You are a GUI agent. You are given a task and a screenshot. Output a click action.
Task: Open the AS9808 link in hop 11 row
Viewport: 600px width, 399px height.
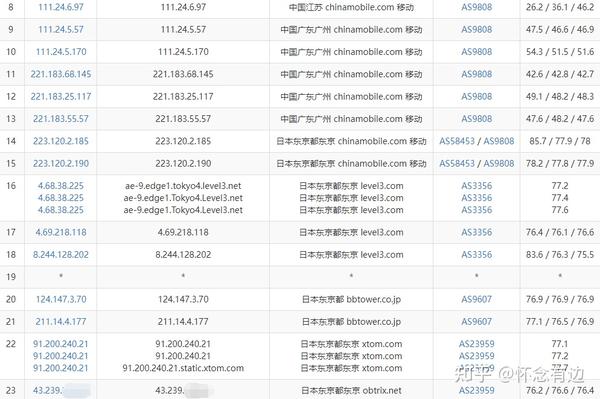[x=476, y=74]
